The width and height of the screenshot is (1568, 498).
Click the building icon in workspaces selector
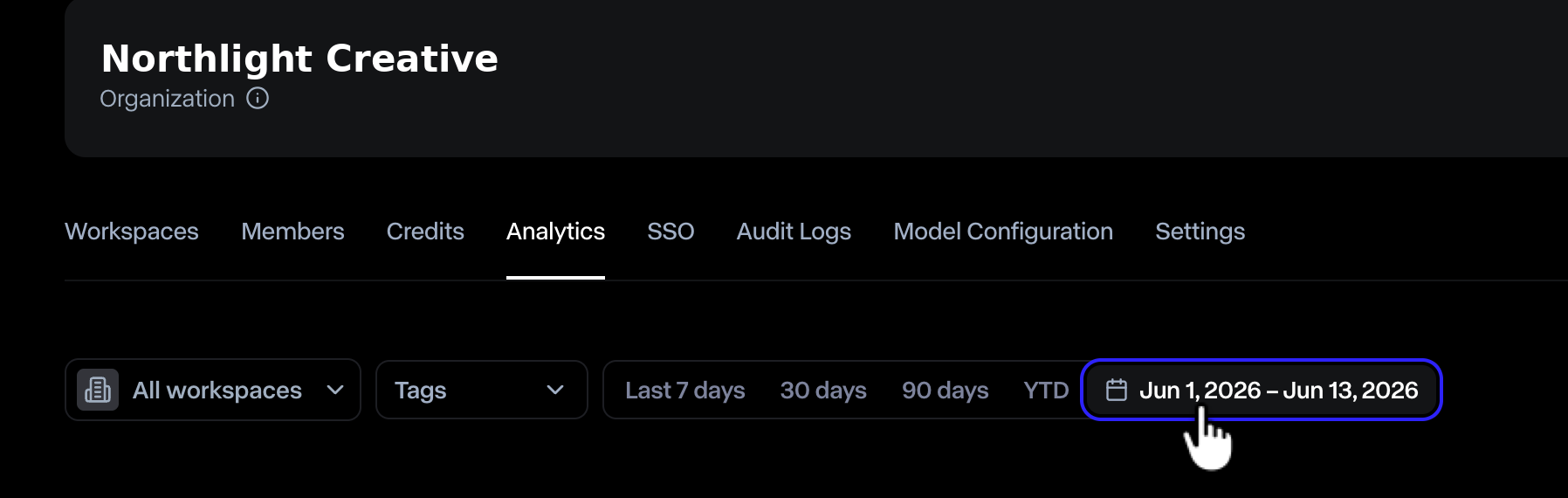pyautogui.click(x=98, y=390)
